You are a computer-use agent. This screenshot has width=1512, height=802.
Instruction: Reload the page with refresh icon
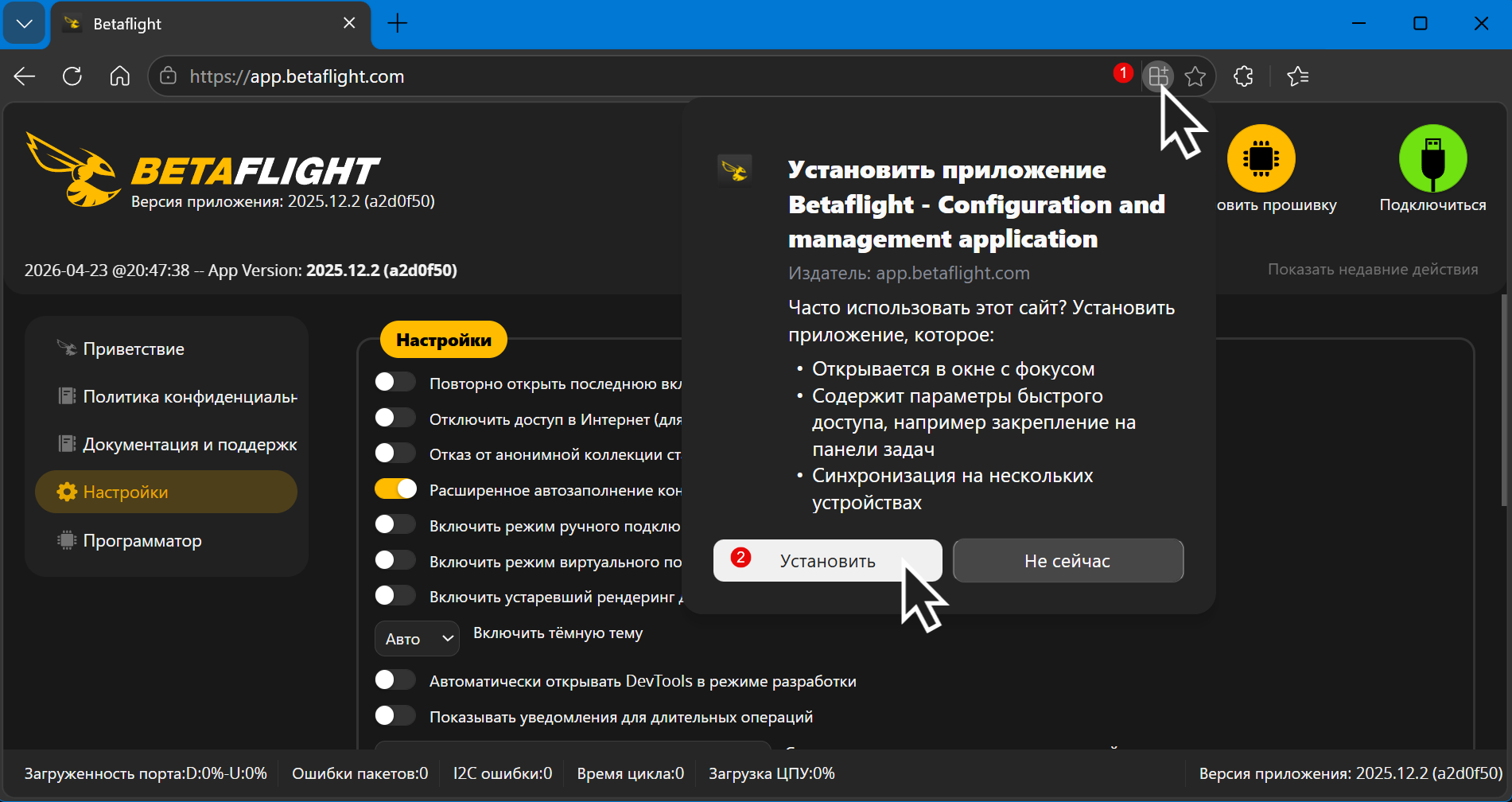point(72,76)
